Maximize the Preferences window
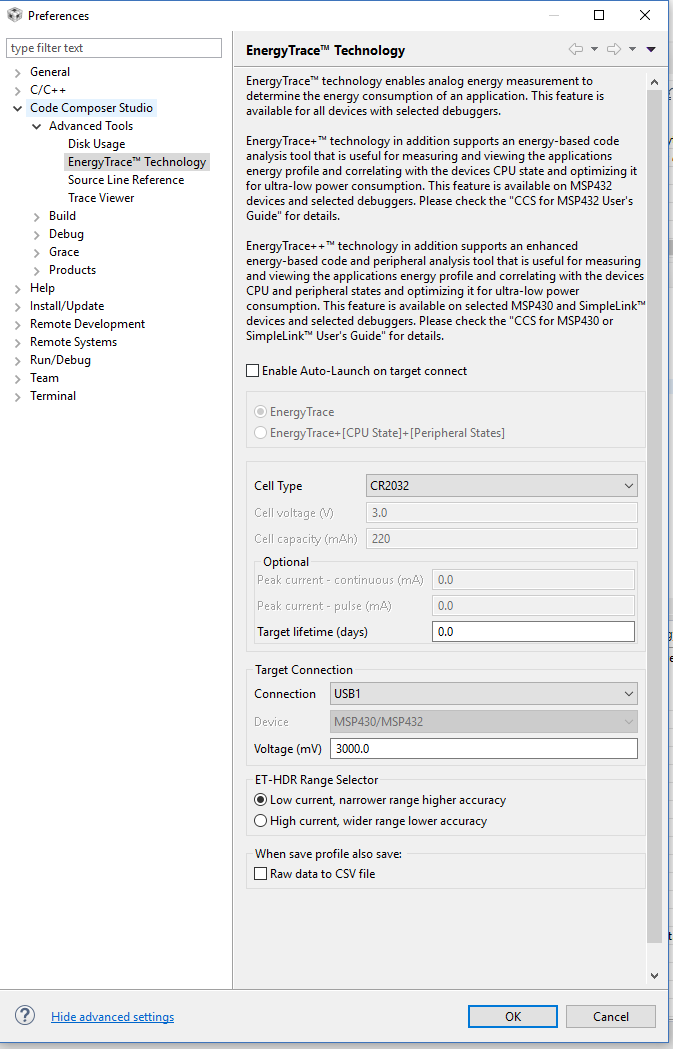 pos(599,15)
